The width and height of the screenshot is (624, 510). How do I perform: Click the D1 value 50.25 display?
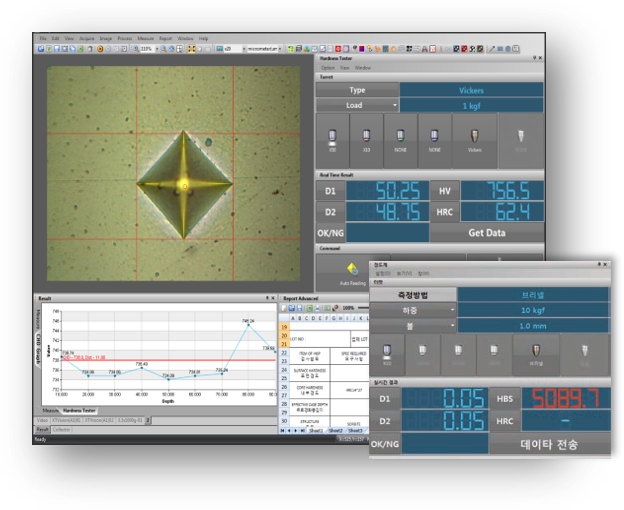pyautogui.click(x=388, y=191)
